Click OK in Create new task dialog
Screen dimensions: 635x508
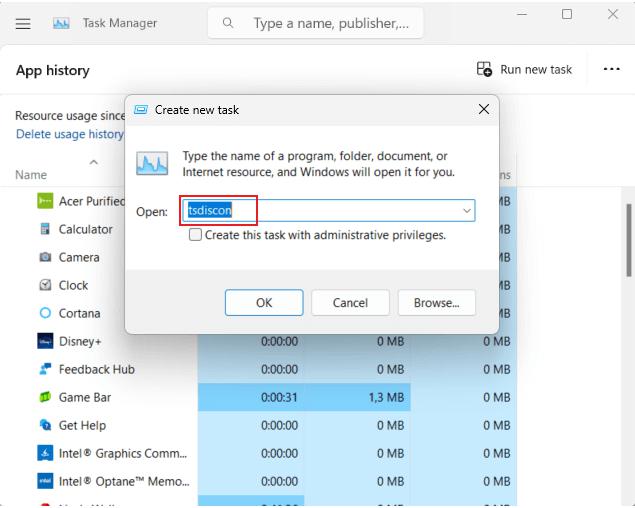pyautogui.click(x=264, y=303)
